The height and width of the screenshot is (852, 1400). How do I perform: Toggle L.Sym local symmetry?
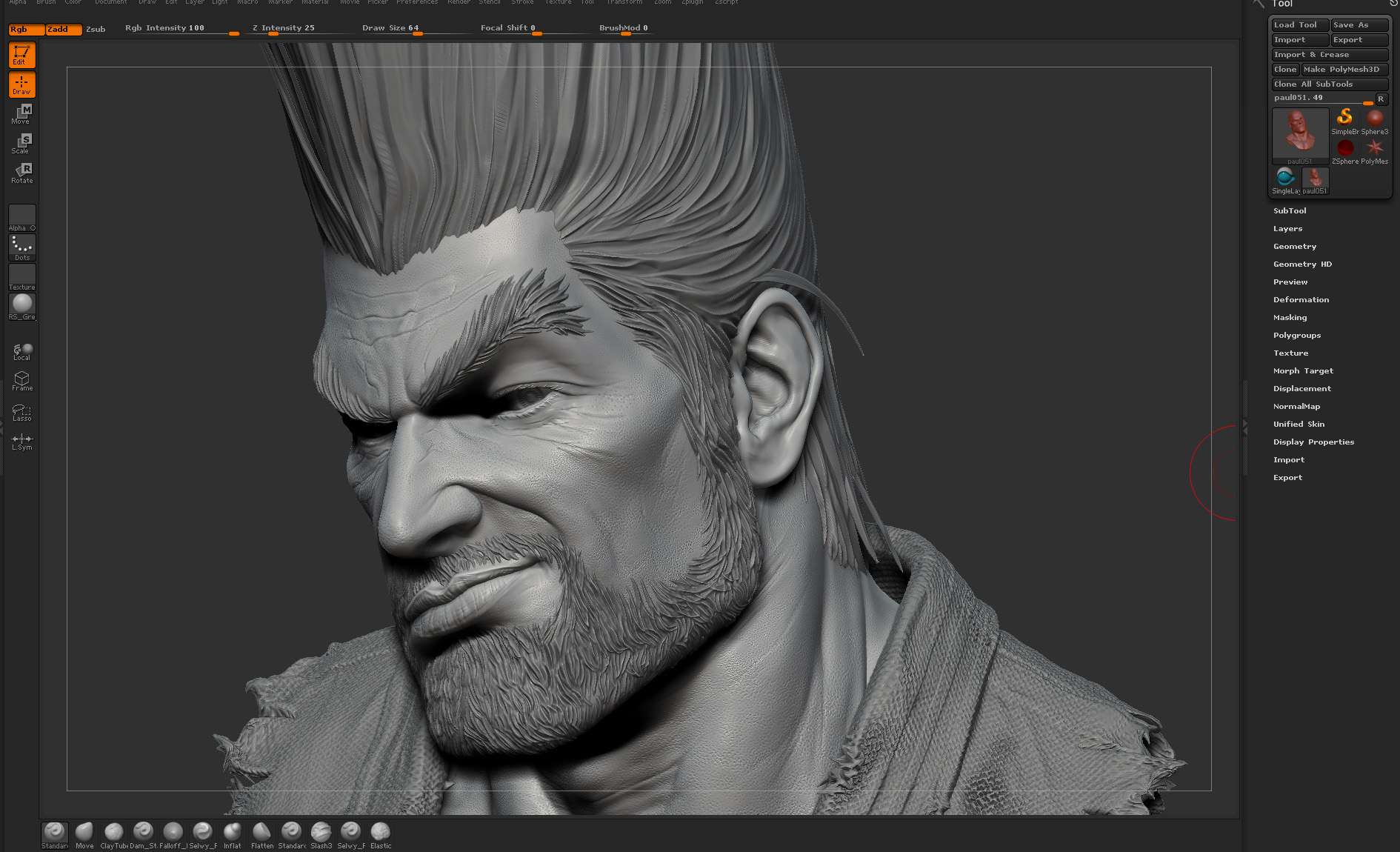(x=21, y=441)
